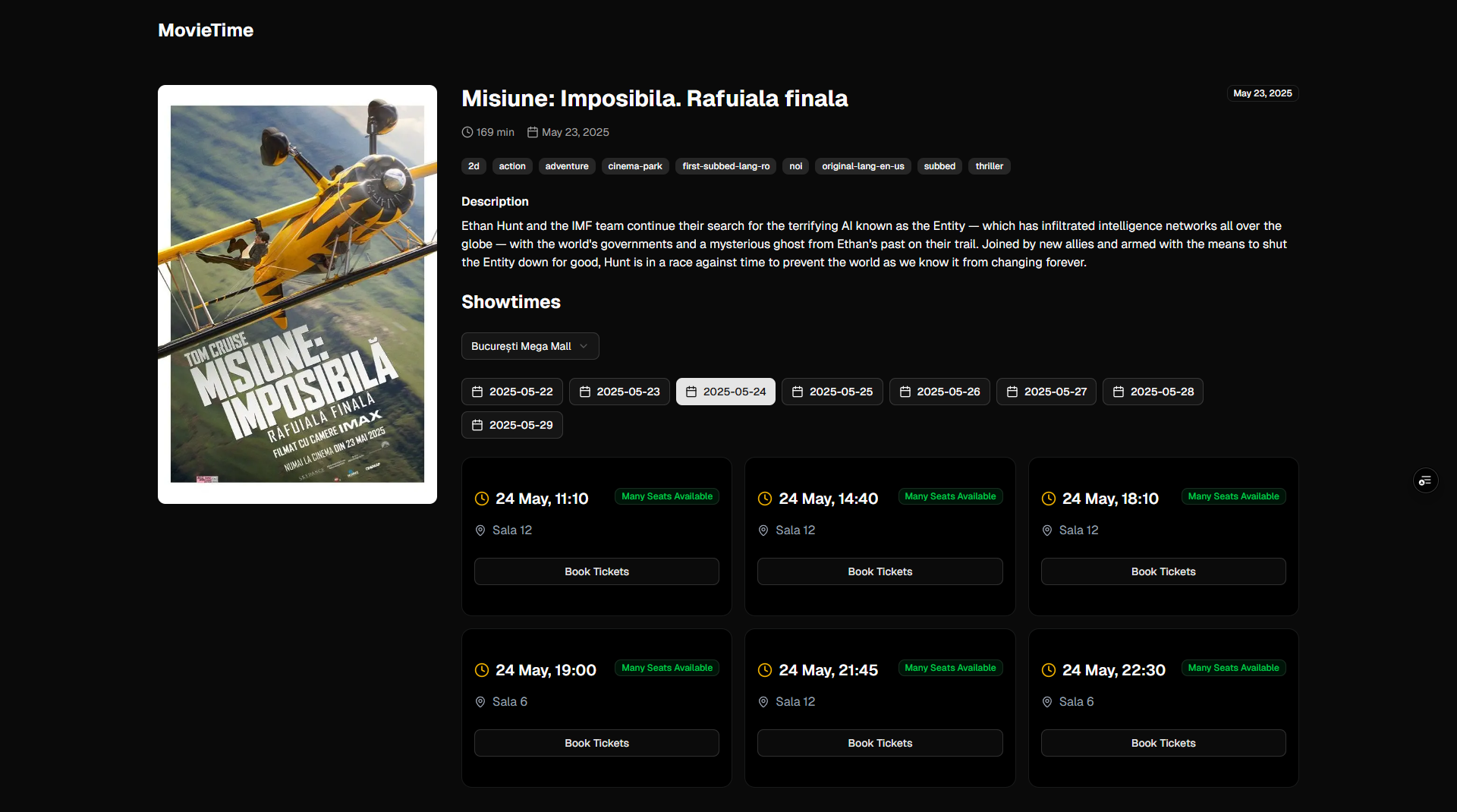Click the clock icon beside 24 May, 22:30
The width and height of the screenshot is (1457, 812).
1049,670
